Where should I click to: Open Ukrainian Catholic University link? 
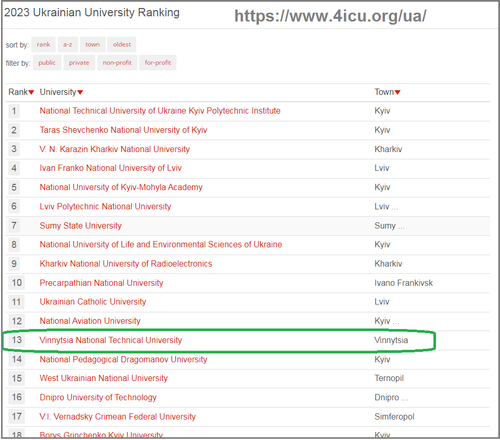pos(93,302)
